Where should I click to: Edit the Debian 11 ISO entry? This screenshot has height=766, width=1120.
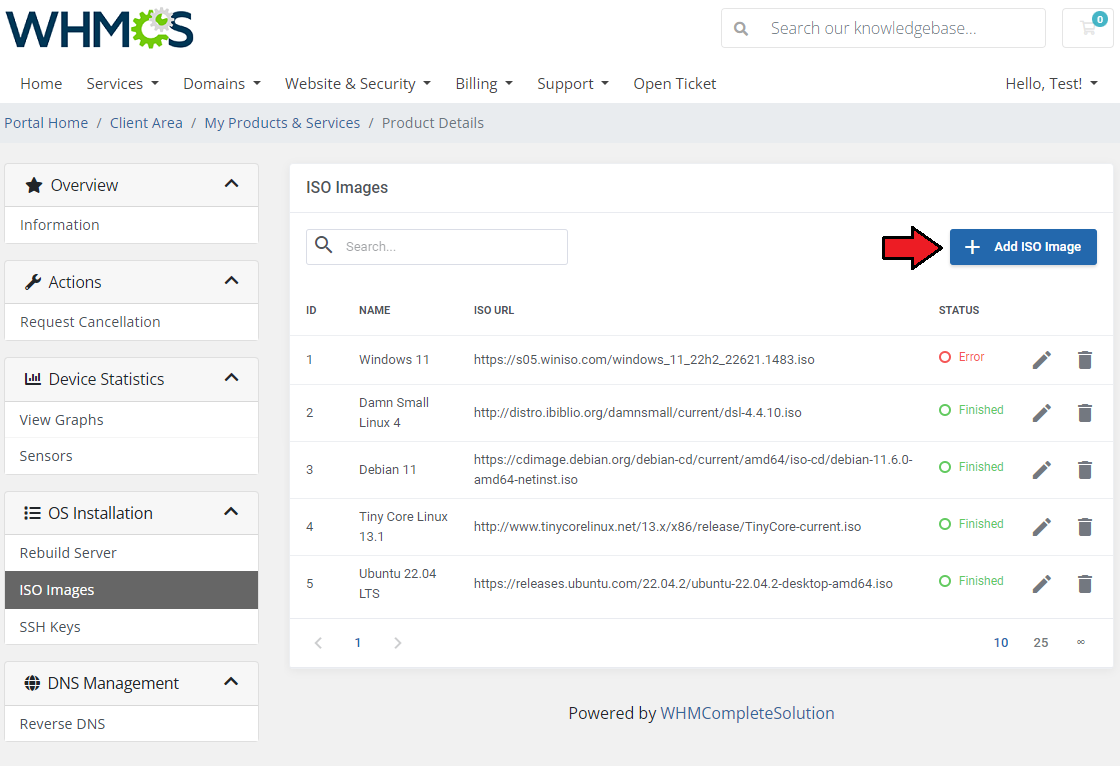point(1042,470)
